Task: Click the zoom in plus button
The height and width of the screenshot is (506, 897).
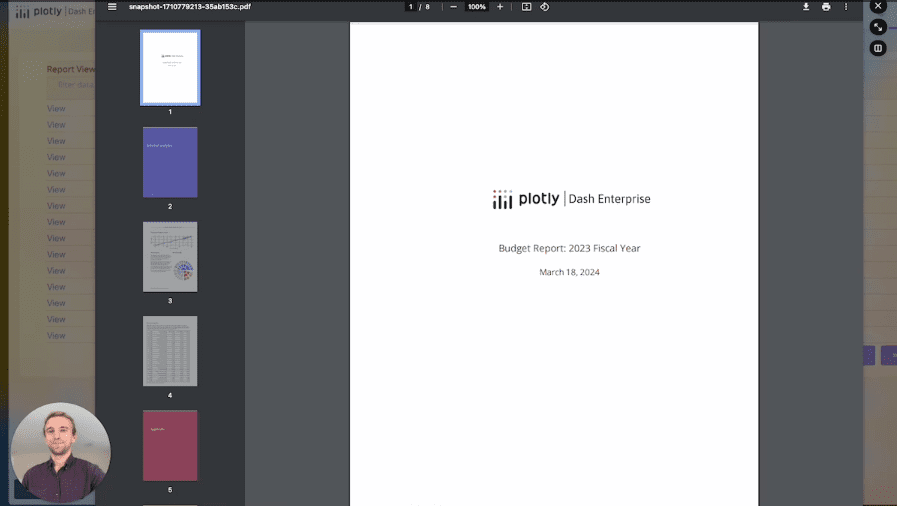Action: (500, 7)
